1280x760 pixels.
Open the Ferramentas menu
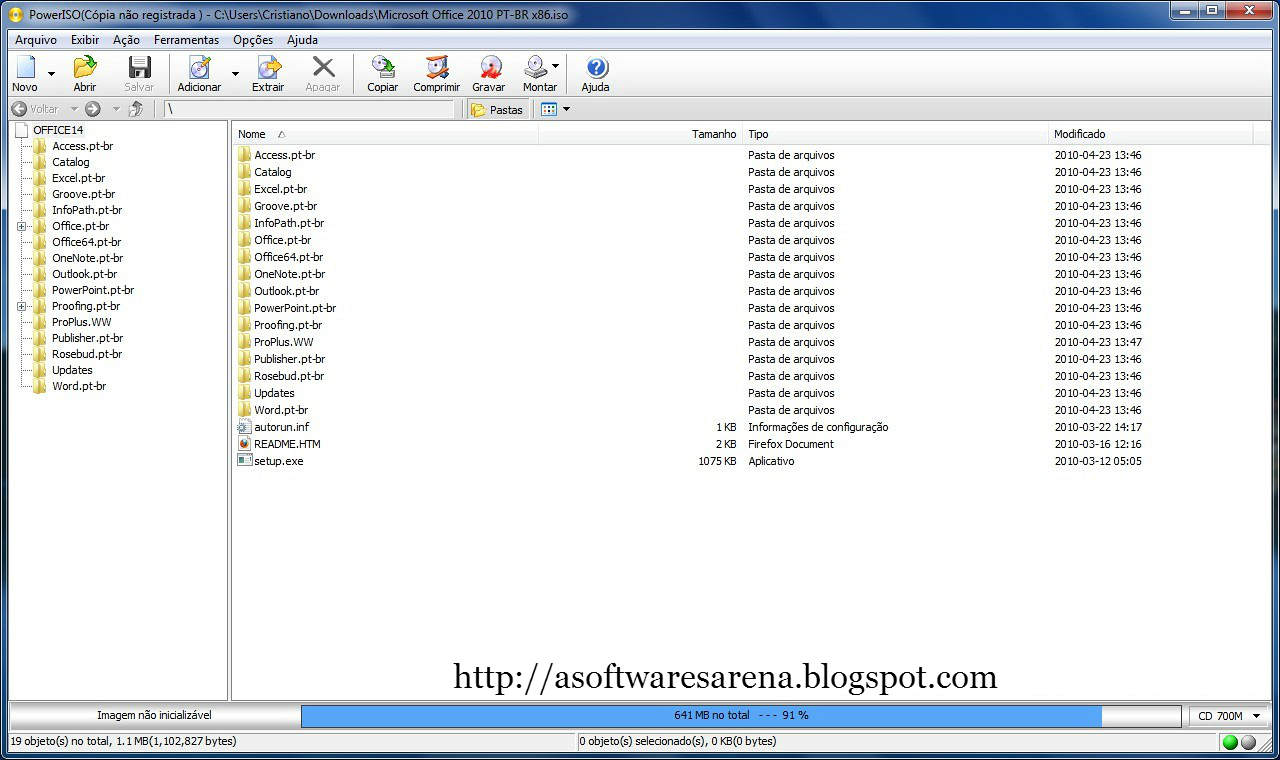click(x=186, y=40)
